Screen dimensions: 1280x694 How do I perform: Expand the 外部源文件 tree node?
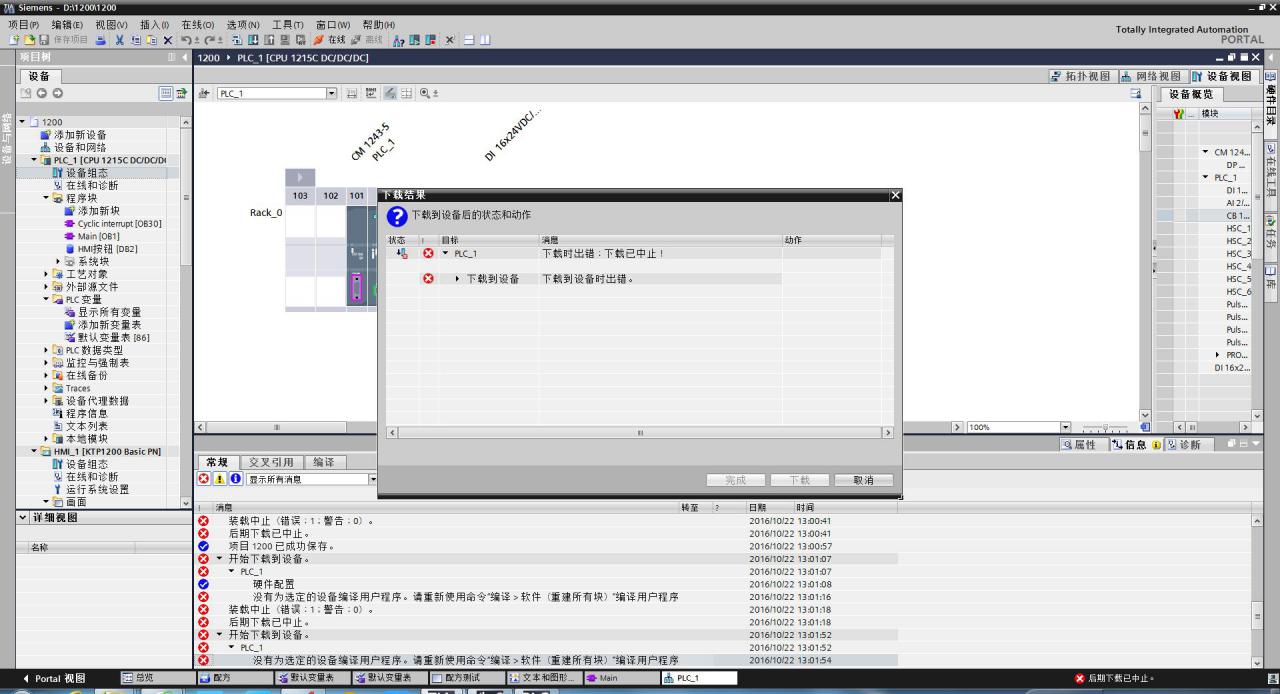(46, 287)
